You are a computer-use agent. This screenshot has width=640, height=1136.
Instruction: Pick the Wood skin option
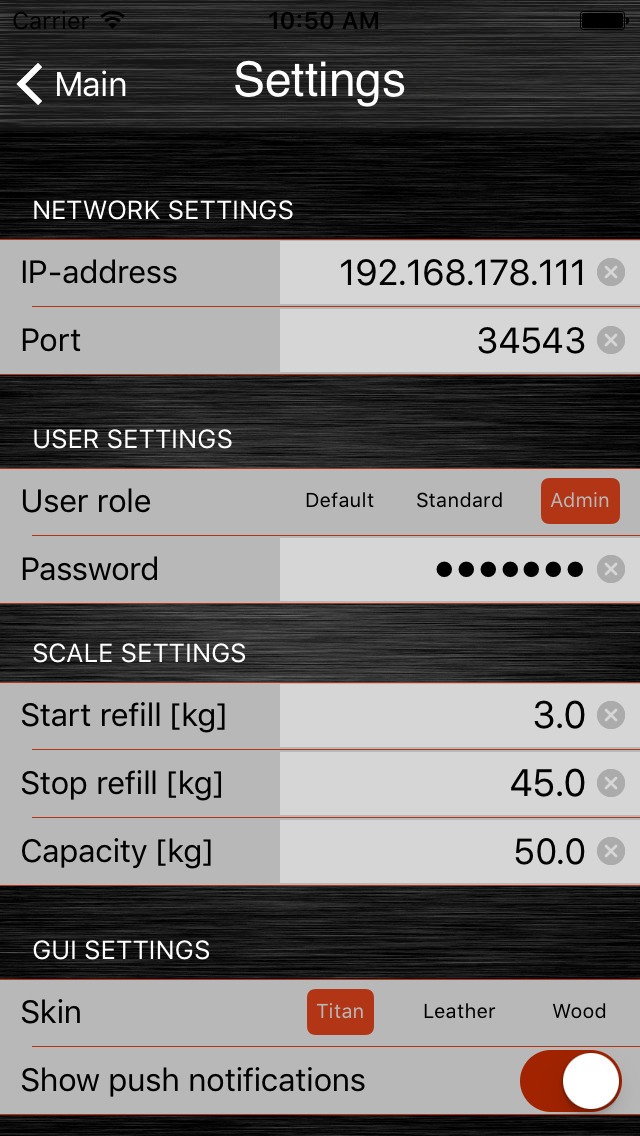click(579, 1012)
